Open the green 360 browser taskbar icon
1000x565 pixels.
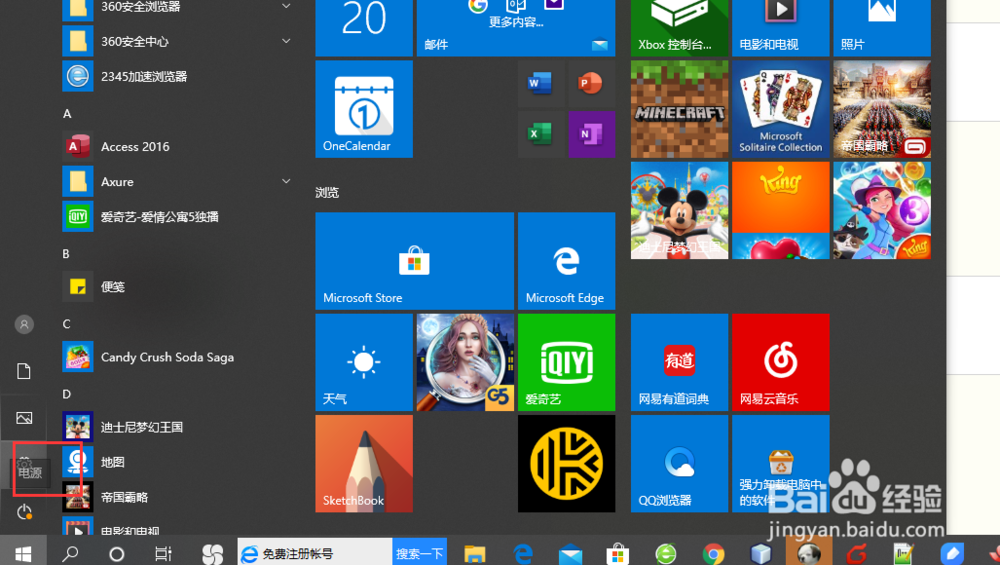point(666,554)
